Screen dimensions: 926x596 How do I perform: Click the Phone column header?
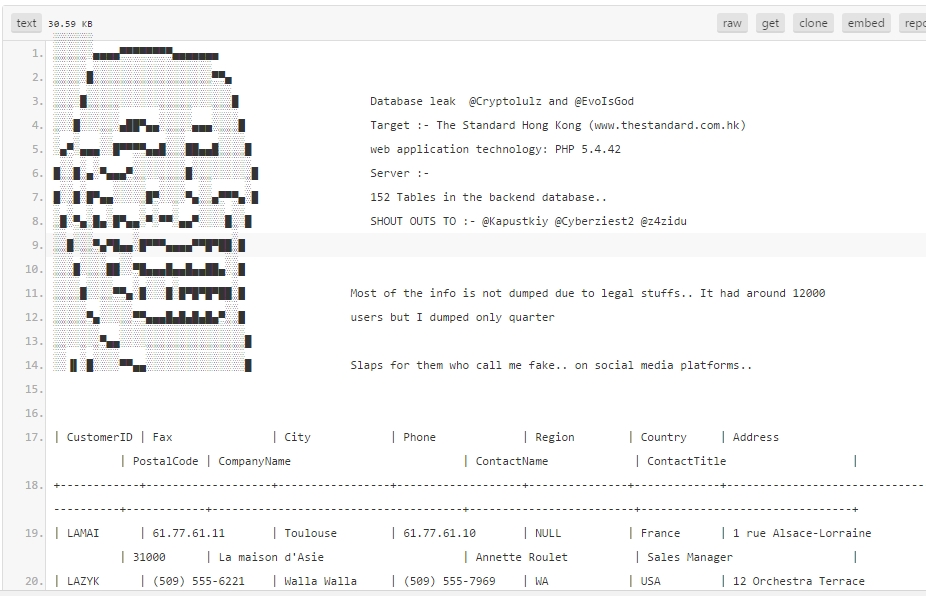(x=419, y=437)
